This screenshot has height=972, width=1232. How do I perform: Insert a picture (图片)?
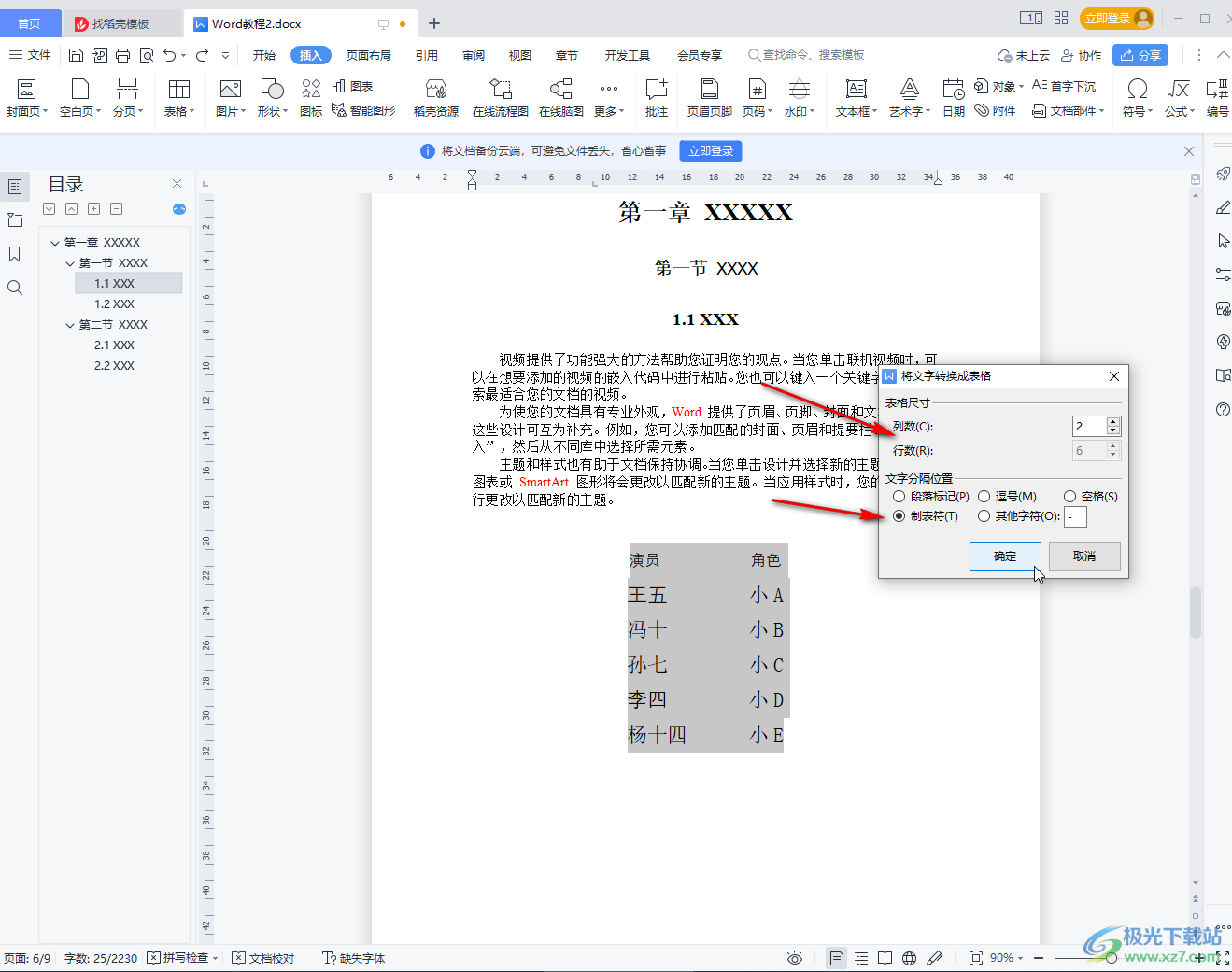230,98
